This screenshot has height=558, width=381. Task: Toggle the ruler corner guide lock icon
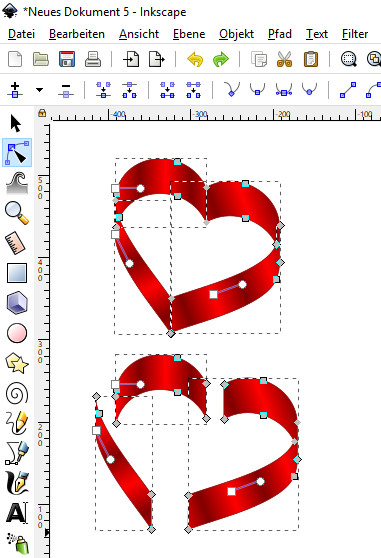point(42,113)
